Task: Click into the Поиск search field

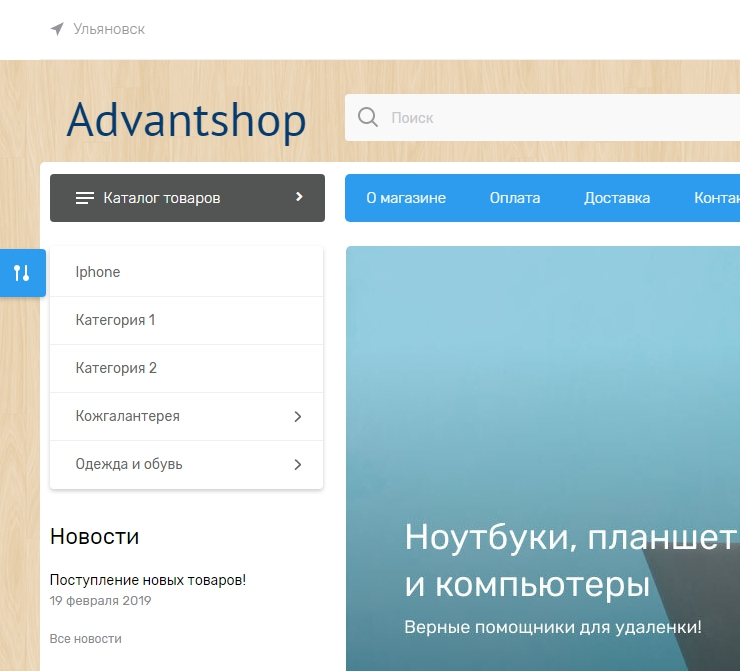Action: (x=560, y=117)
